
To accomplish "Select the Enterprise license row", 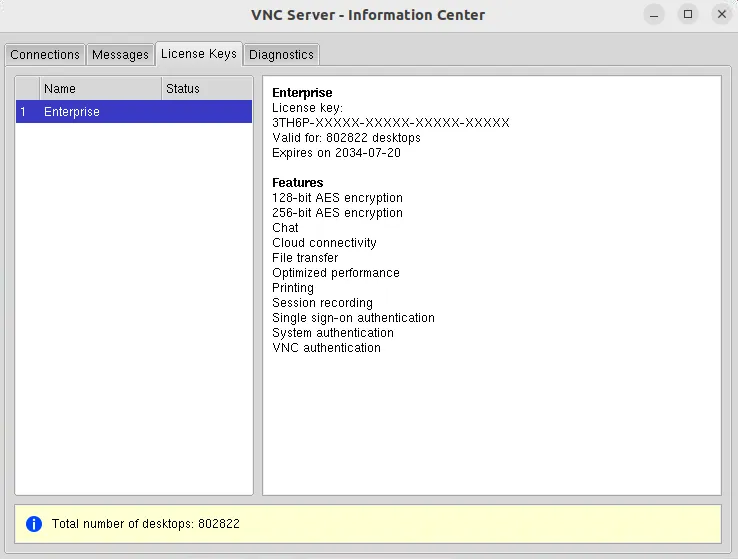I will (134, 112).
